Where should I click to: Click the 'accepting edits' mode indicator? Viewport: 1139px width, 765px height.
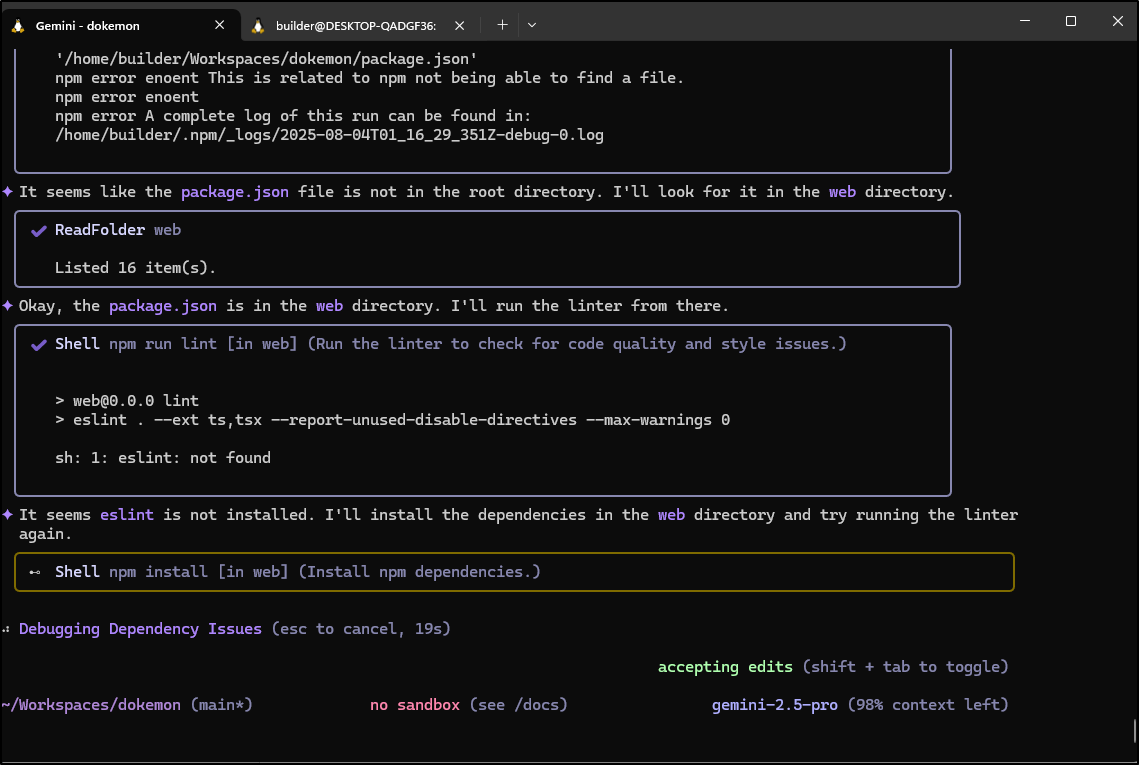click(x=725, y=666)
